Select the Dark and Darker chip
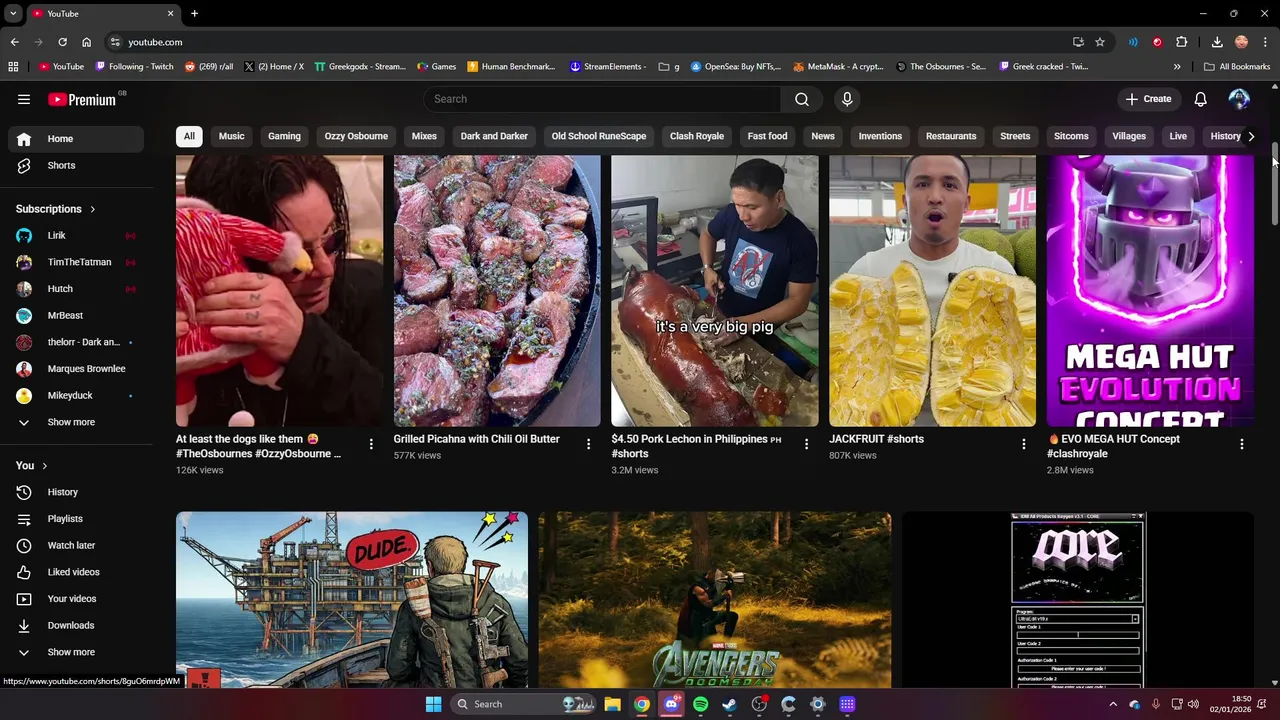The height and width of the screenshot is (720, 1280). 494,136
